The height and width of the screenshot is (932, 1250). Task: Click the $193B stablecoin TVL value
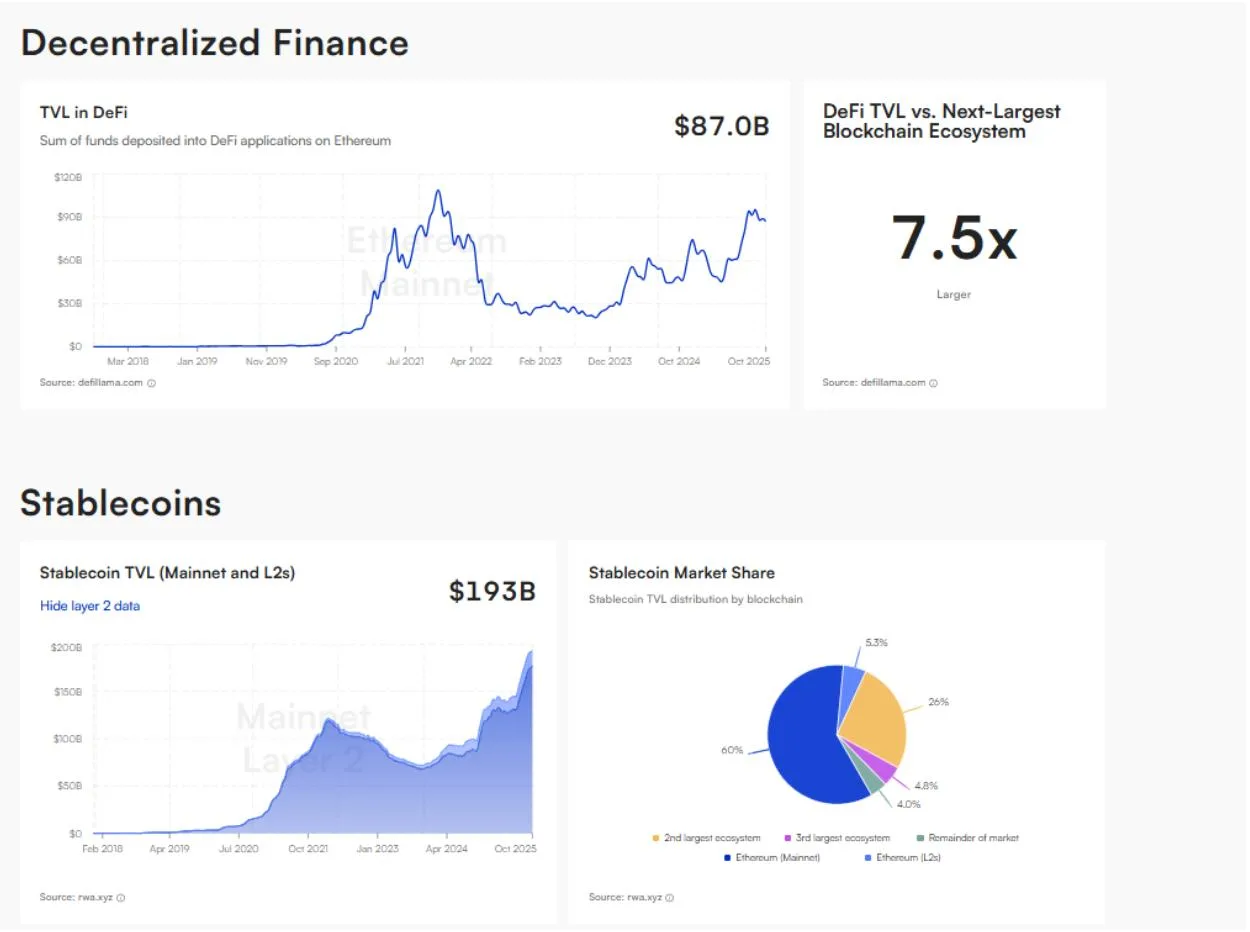[x=492, y=591]
